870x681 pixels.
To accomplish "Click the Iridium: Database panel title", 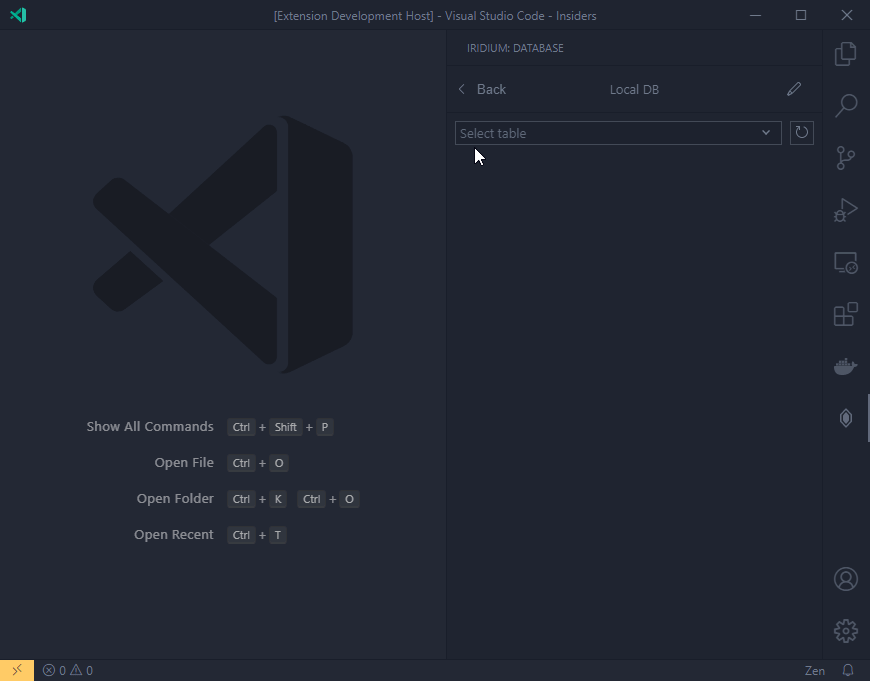I will click(515, 48).
